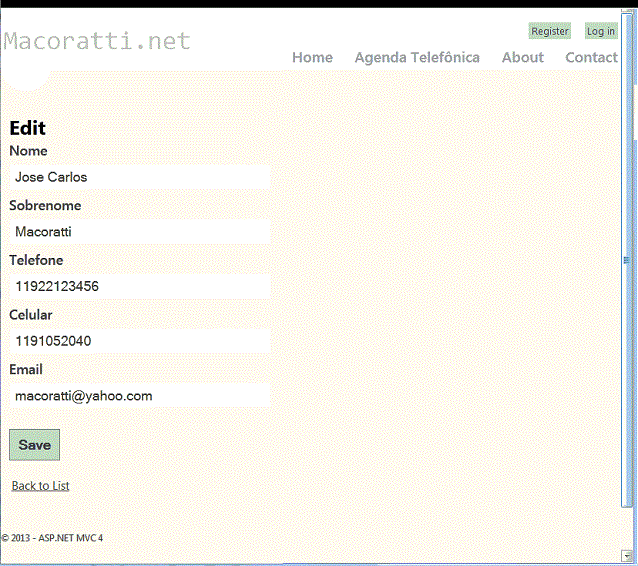Focus the Celular field 1191052040
Screen dimensions: 638x566
pos(140,341)
